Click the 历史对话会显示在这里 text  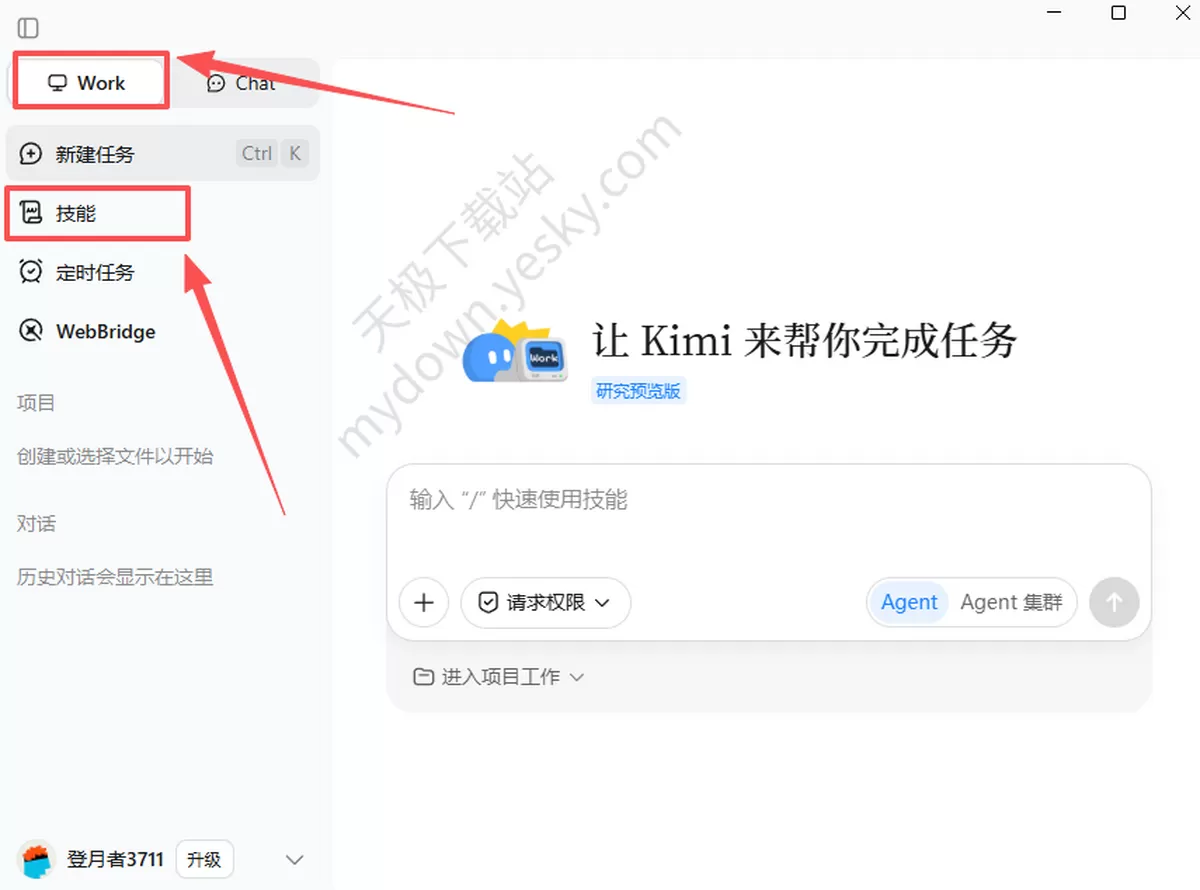(115, 577)
